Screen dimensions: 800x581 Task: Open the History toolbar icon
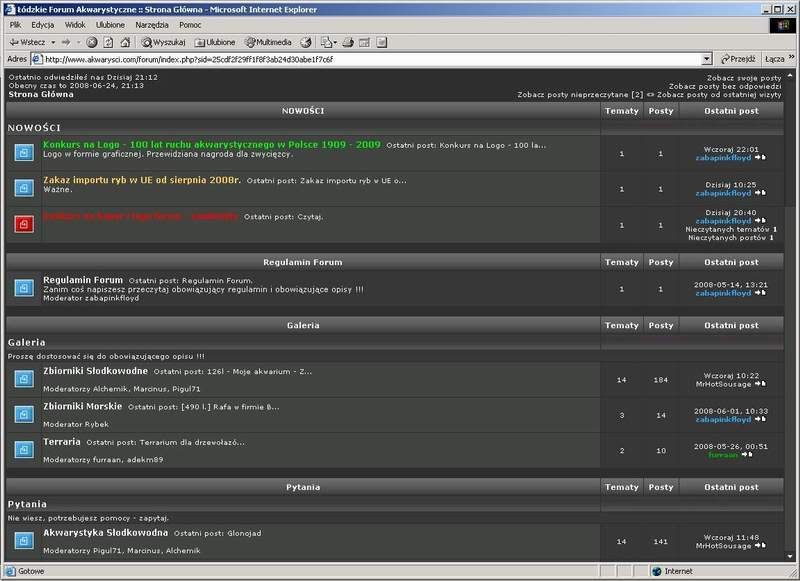306,42
